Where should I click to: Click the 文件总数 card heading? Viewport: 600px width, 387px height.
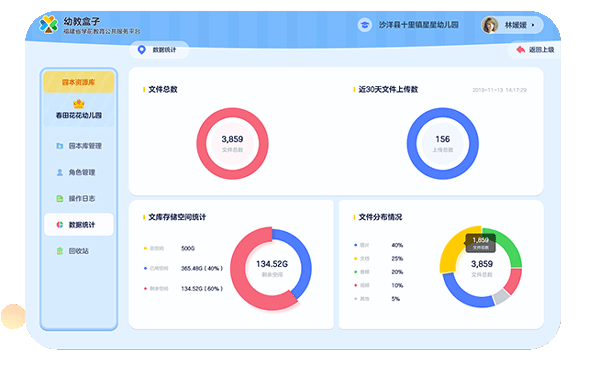point(163,89)
